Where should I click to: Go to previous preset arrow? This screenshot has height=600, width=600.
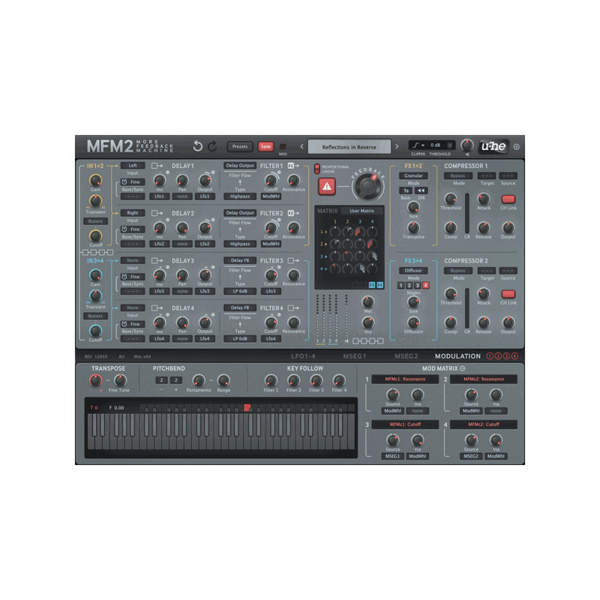[302, 147]
